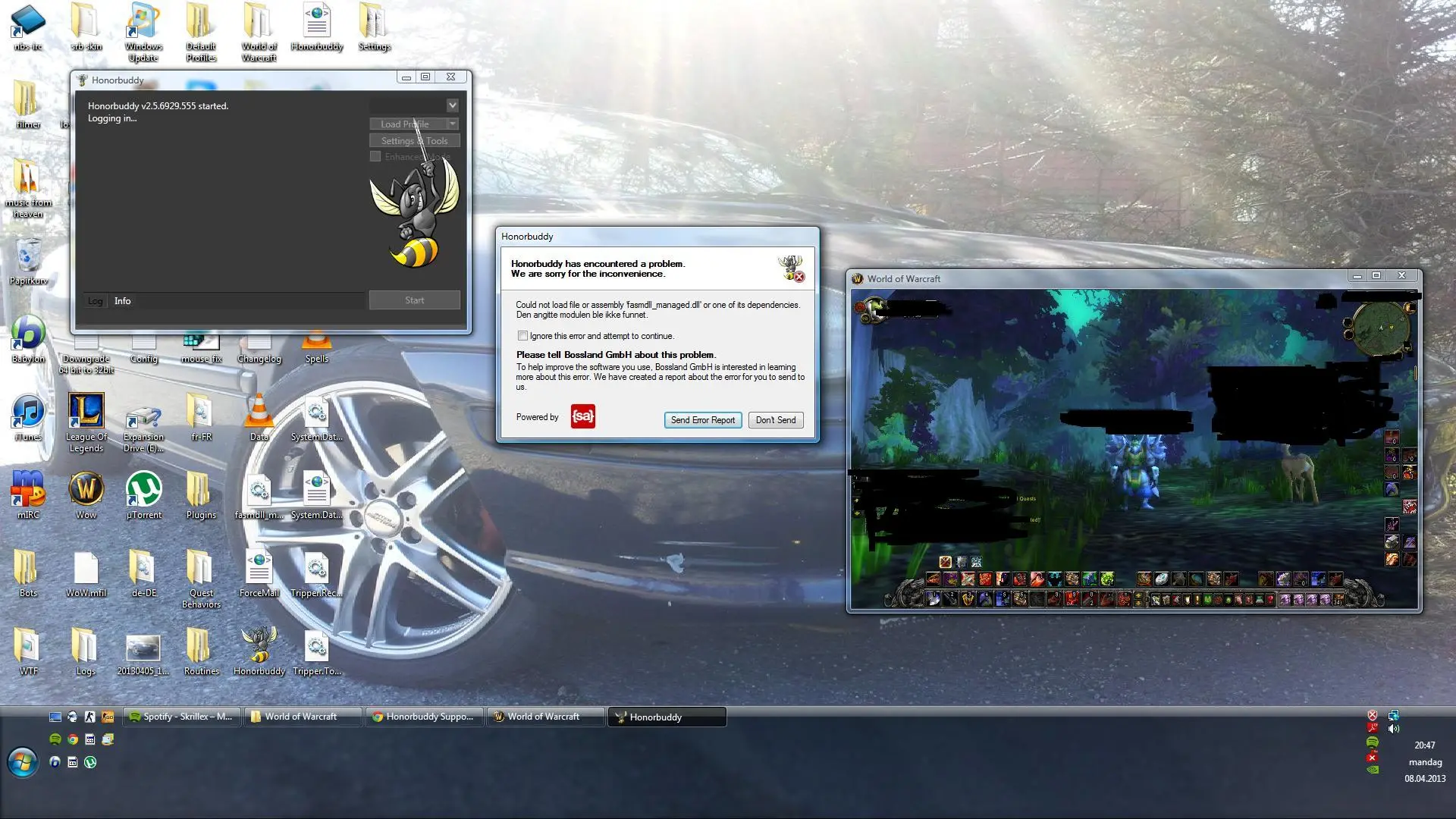This screenshot has width=1456, height=819.
Task: Expand the Load Profile dropdown arrow
Action: (x=453, y=124)
